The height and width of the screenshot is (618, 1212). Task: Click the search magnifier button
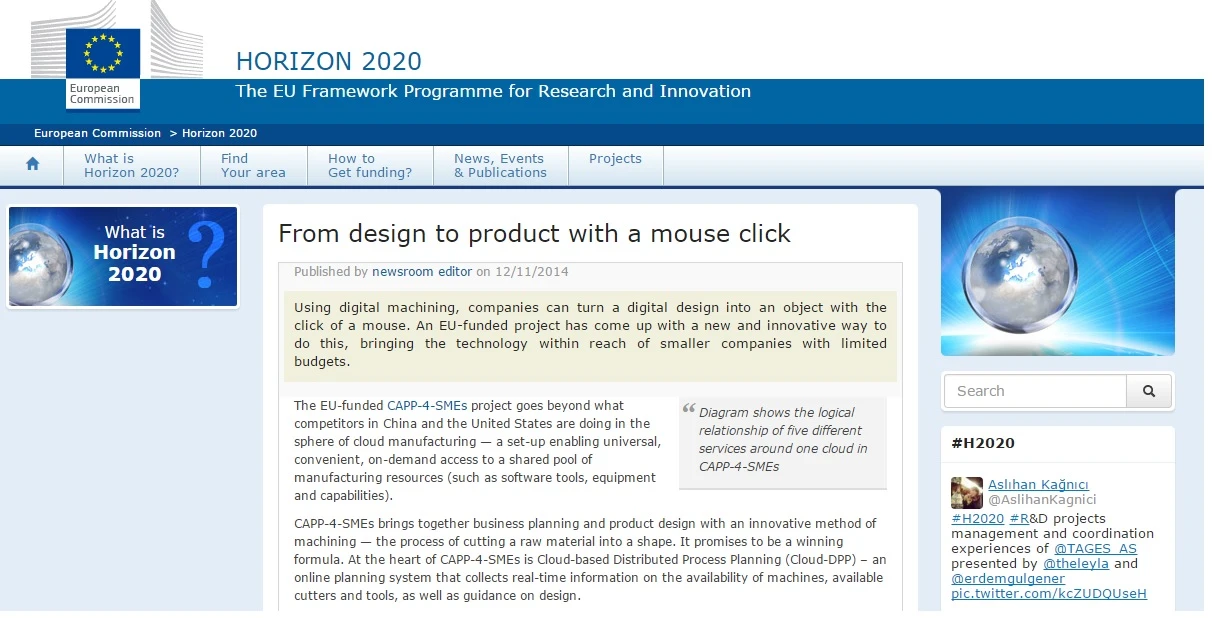click(1149, 391)
